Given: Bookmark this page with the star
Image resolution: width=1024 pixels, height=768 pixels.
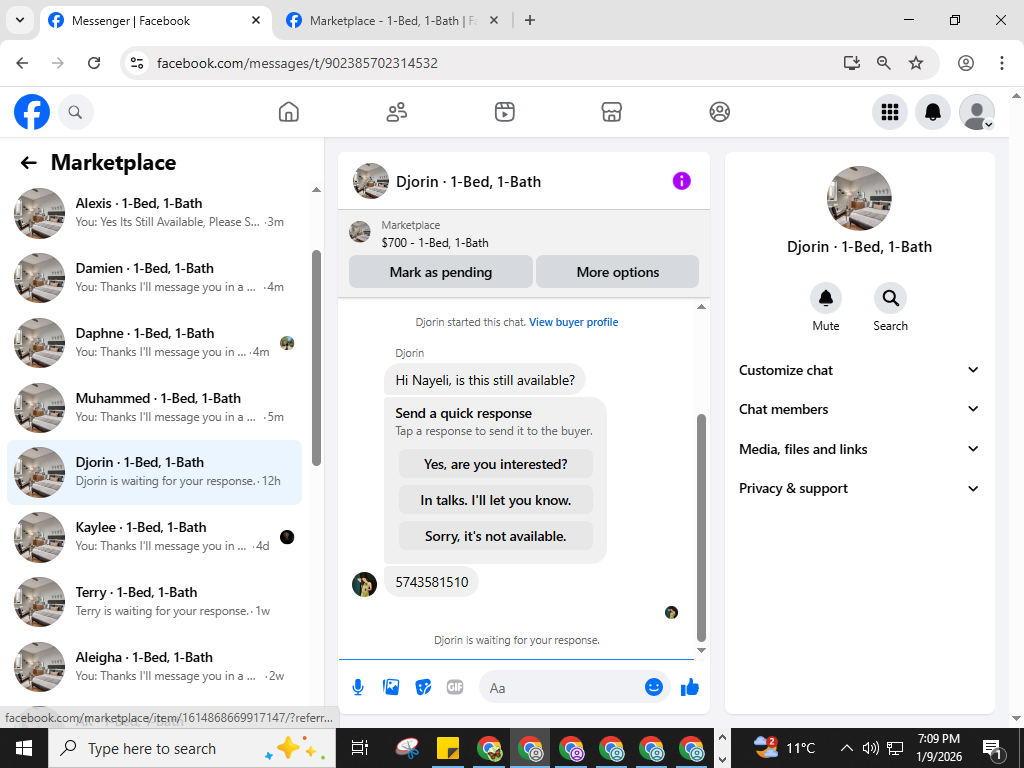Looking at the screenshot, I should [916, 63].
